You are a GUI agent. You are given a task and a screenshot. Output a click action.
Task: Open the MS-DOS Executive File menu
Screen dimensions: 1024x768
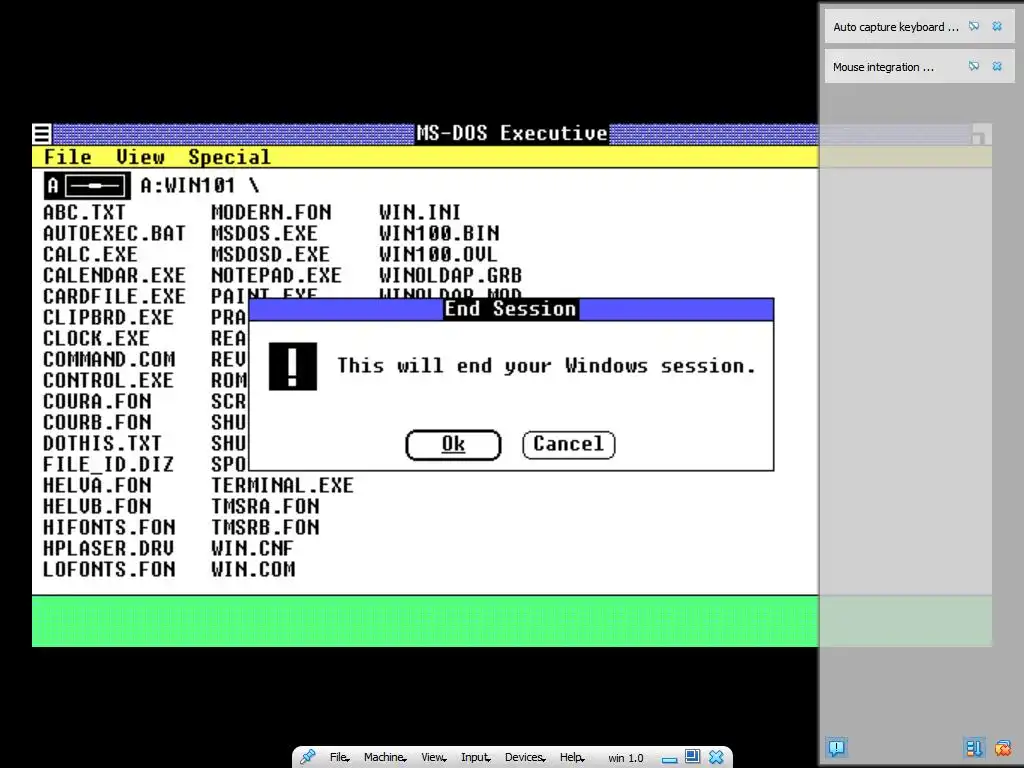[x=67, y=157]
